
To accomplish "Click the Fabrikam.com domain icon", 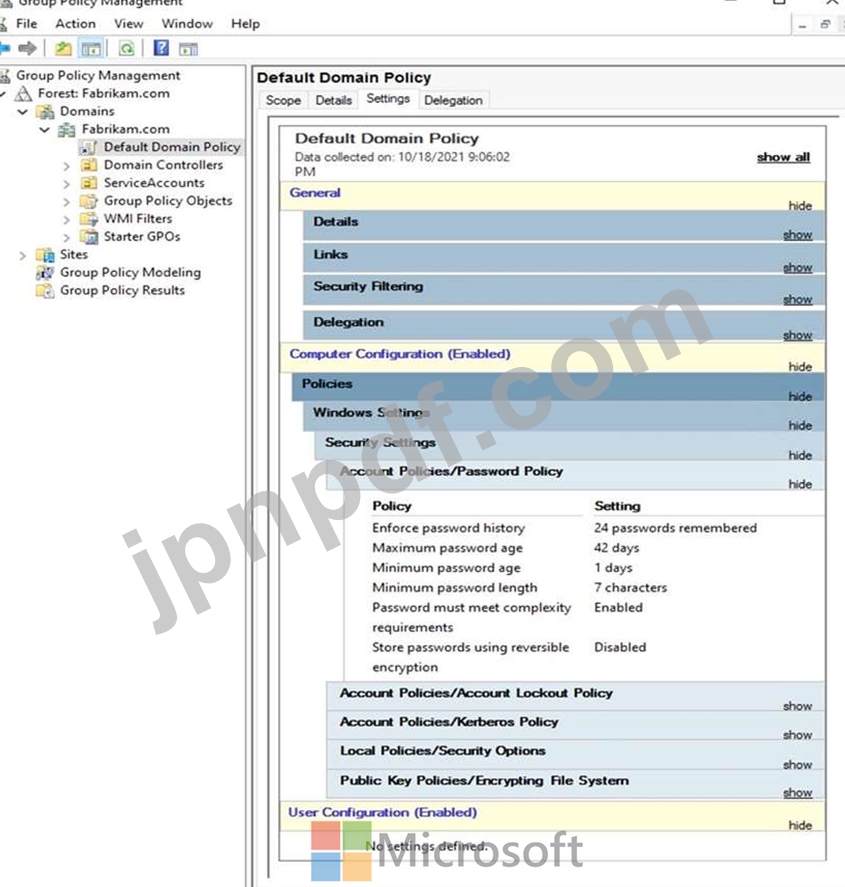I will pos(67,130).
